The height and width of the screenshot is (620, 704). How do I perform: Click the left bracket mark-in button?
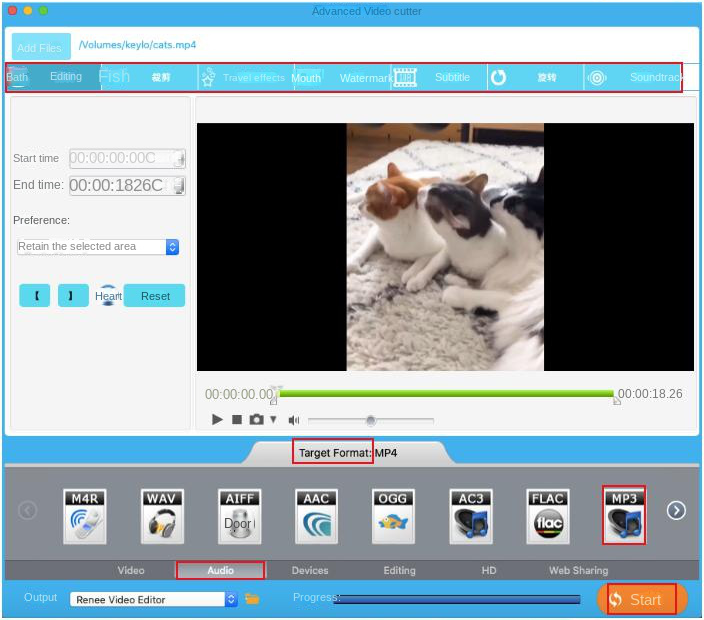pos(35,295)
